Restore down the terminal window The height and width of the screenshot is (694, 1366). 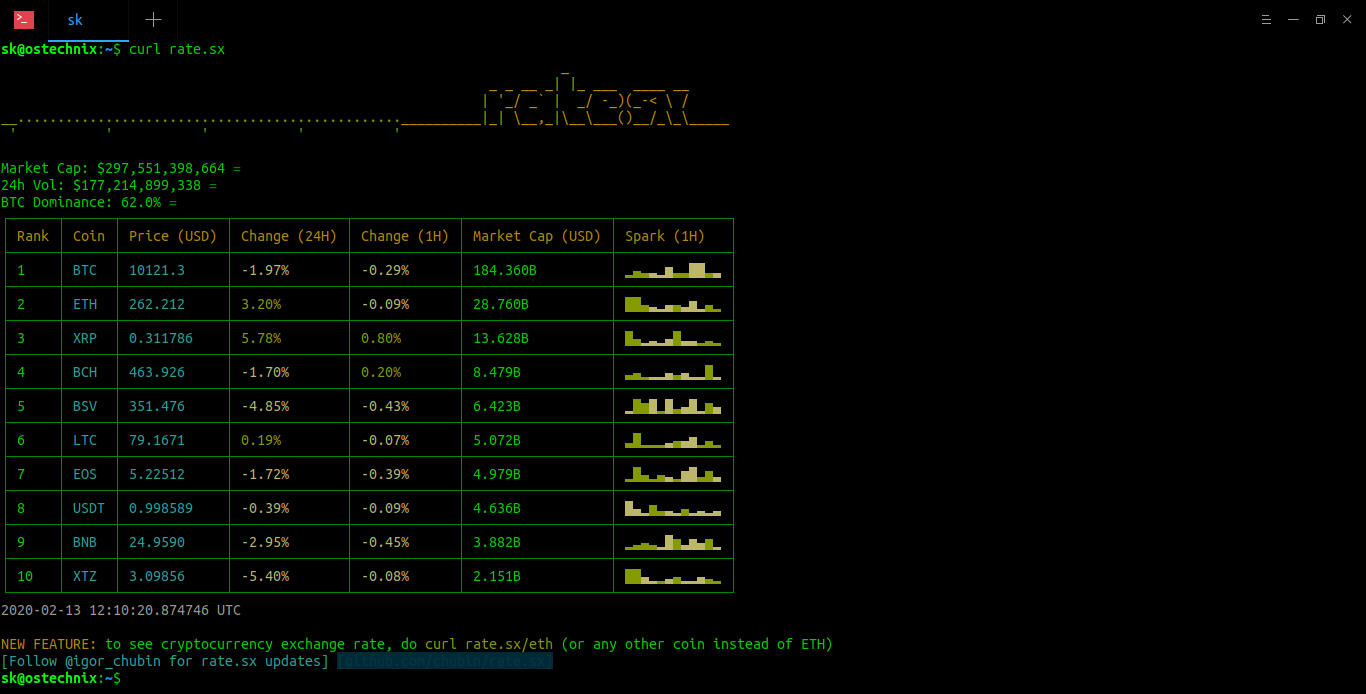[1320, 20]
